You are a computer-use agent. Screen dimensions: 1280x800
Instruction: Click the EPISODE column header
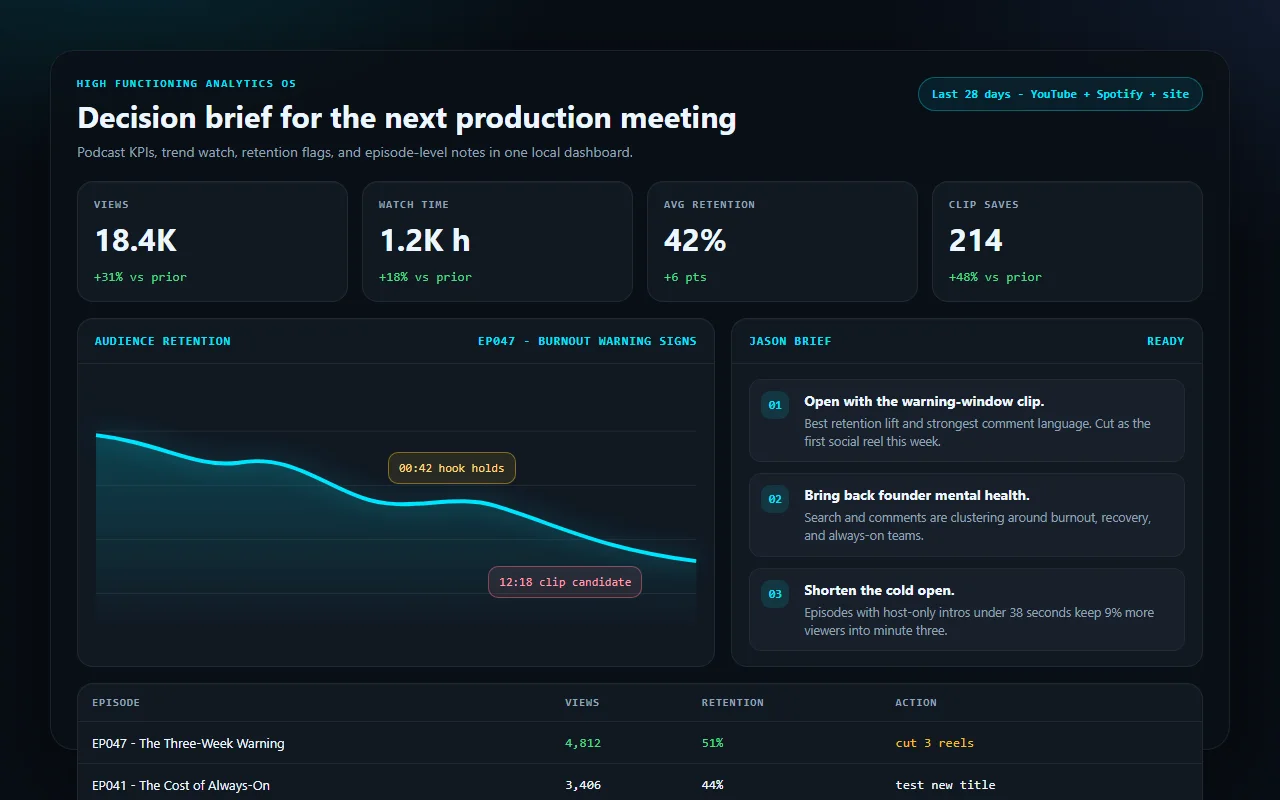(x=116, y=703)
